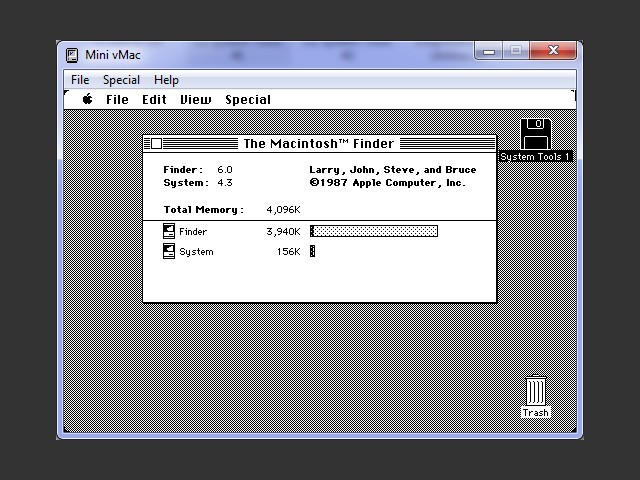Click the Finder memory size 3,940K
This screenshot has height=480, width=640.
coord(283,232)
